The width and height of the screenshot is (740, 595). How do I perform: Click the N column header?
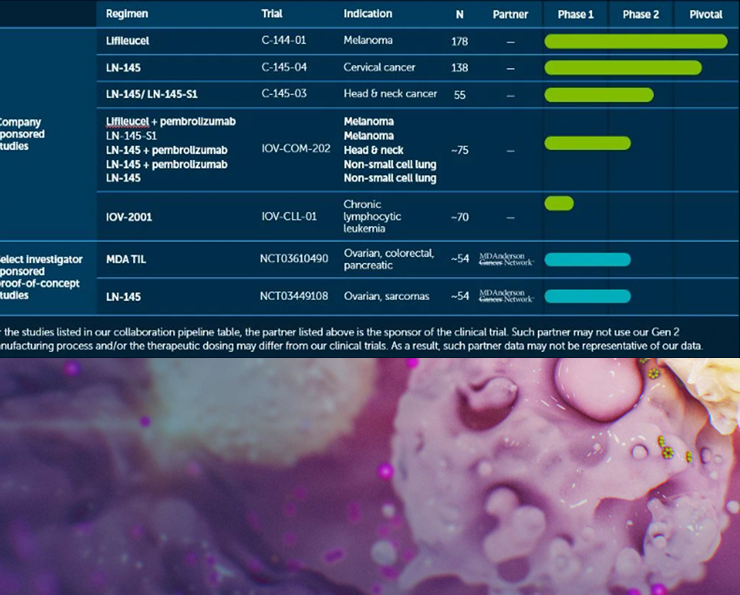459,15
